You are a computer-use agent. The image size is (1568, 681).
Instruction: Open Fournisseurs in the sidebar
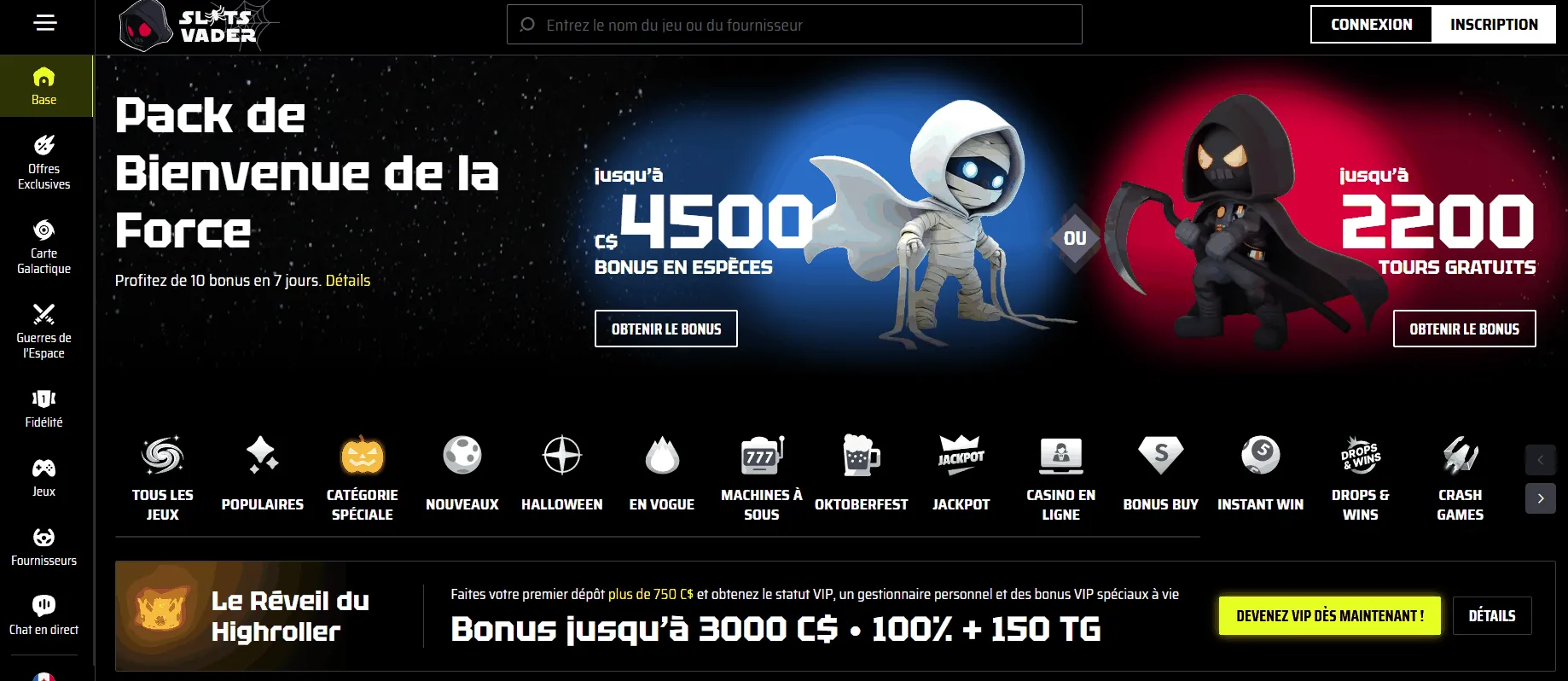pos(44,547)
